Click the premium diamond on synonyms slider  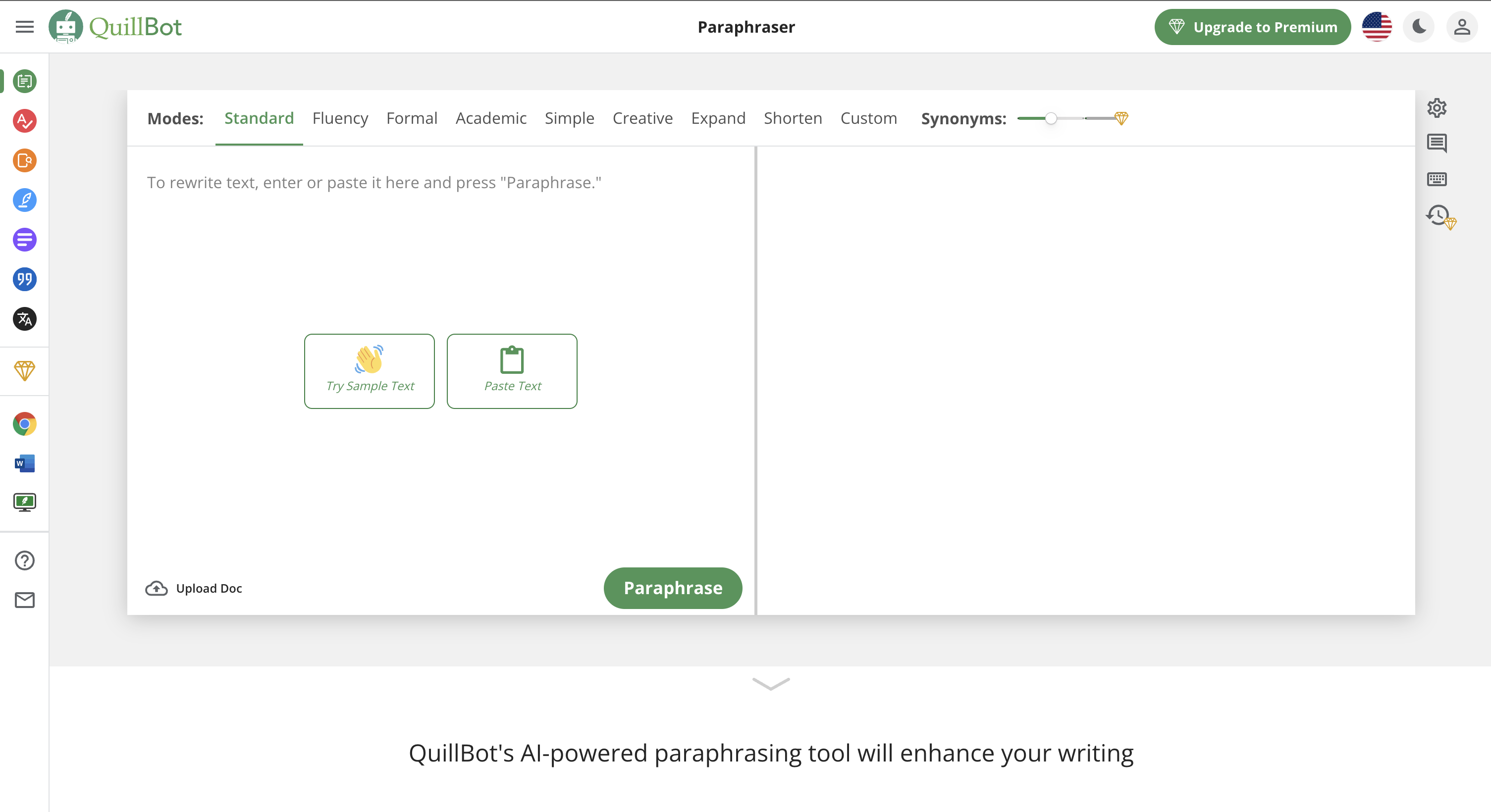(x=1121, y=118)
